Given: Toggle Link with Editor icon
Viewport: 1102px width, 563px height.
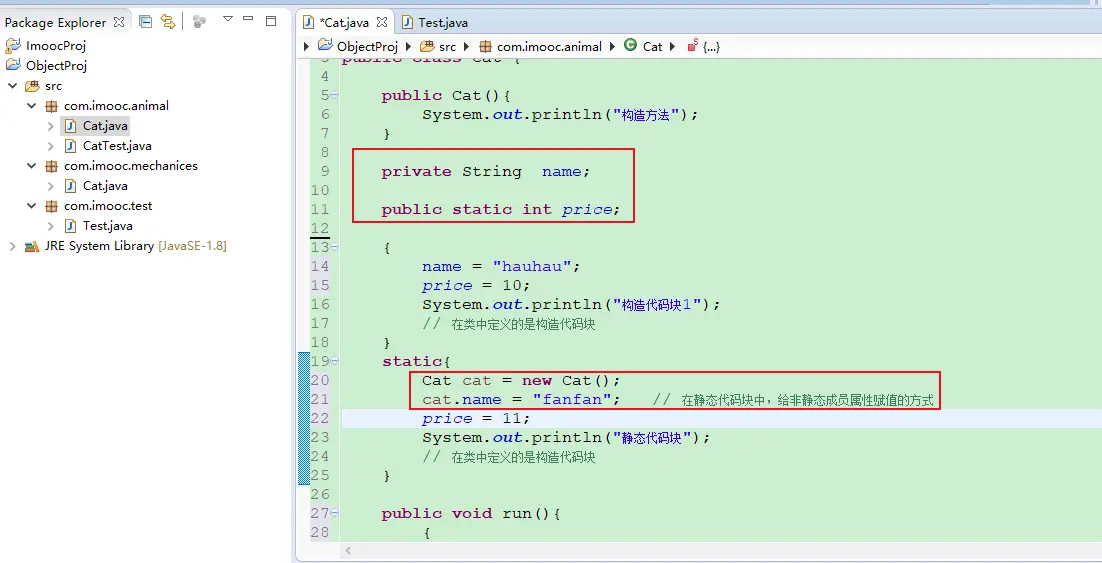Looking at the screenshot, I should tap(168, 21).
